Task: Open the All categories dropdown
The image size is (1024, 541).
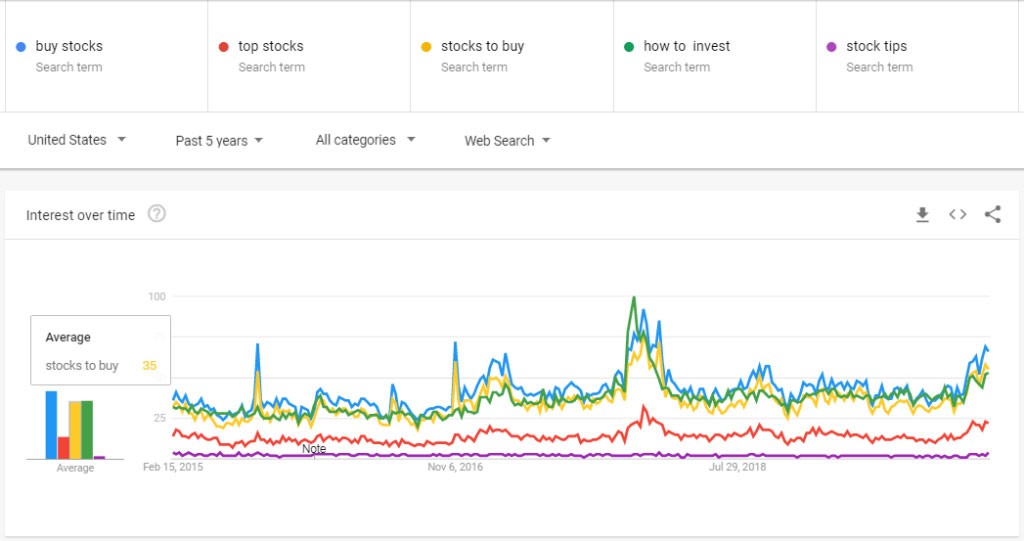Action: 365,140
